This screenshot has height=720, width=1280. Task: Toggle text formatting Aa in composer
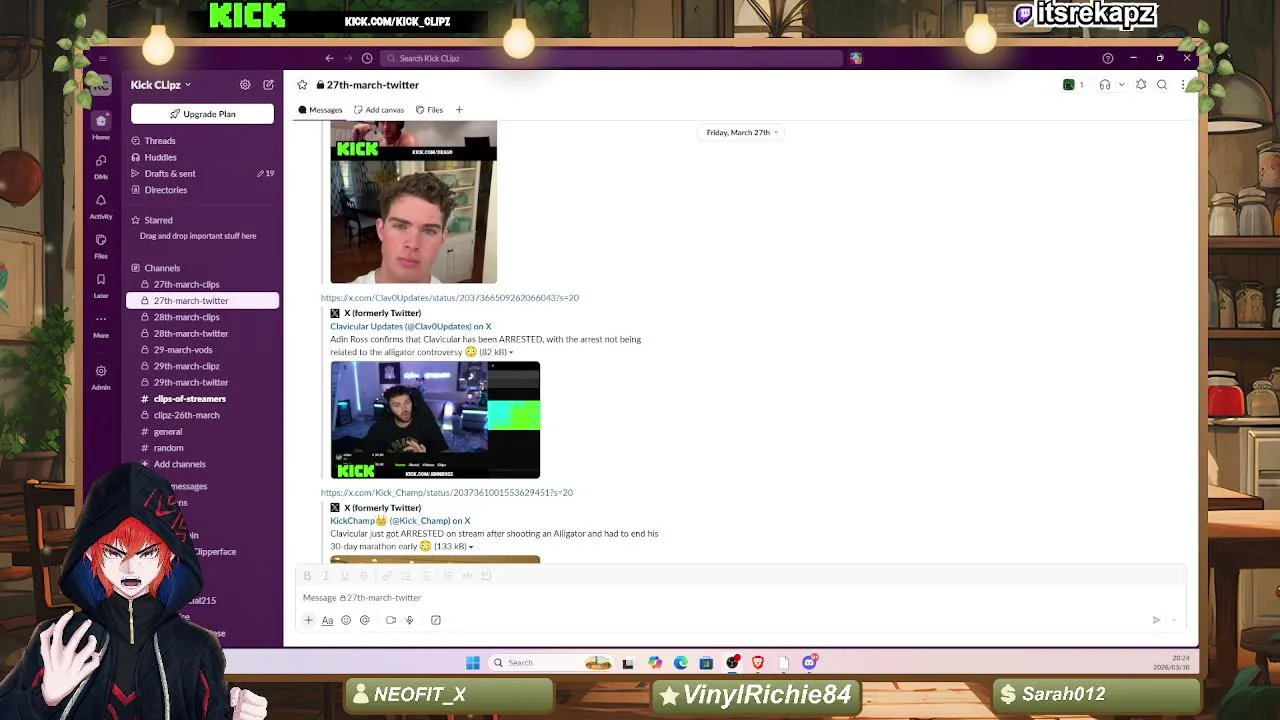click(327, 620)
